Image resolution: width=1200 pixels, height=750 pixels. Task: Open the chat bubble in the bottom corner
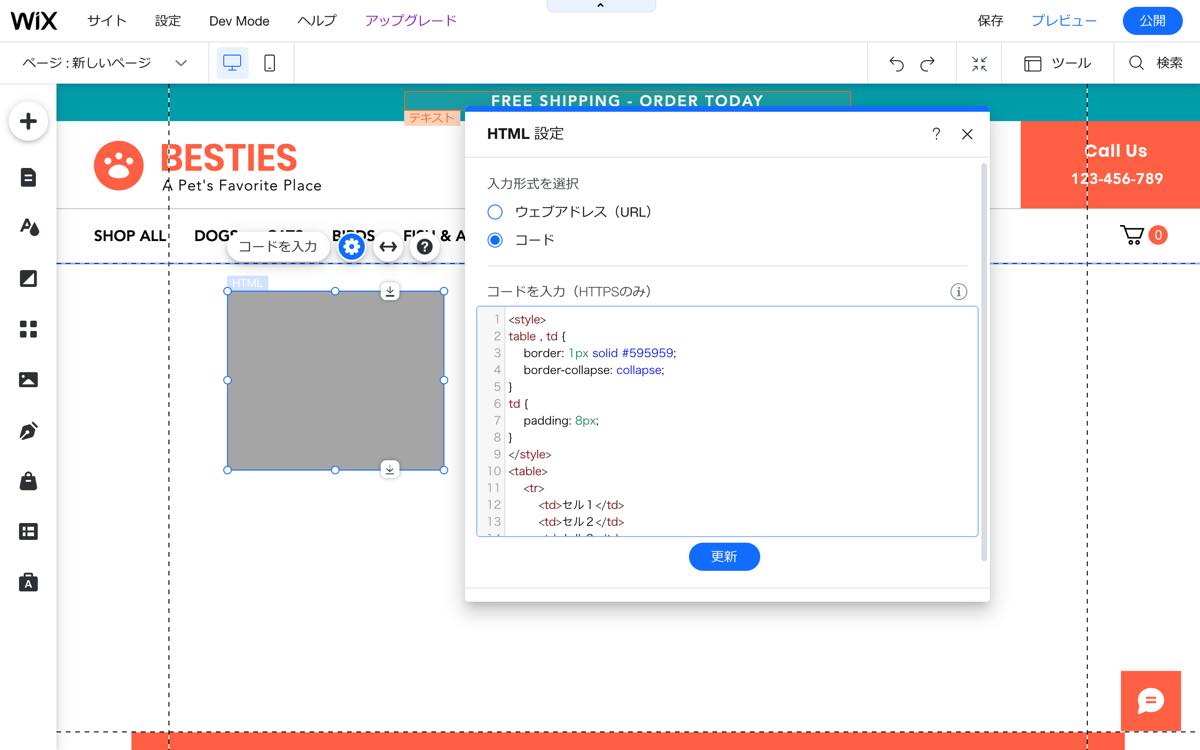(x=1150, y=701)
